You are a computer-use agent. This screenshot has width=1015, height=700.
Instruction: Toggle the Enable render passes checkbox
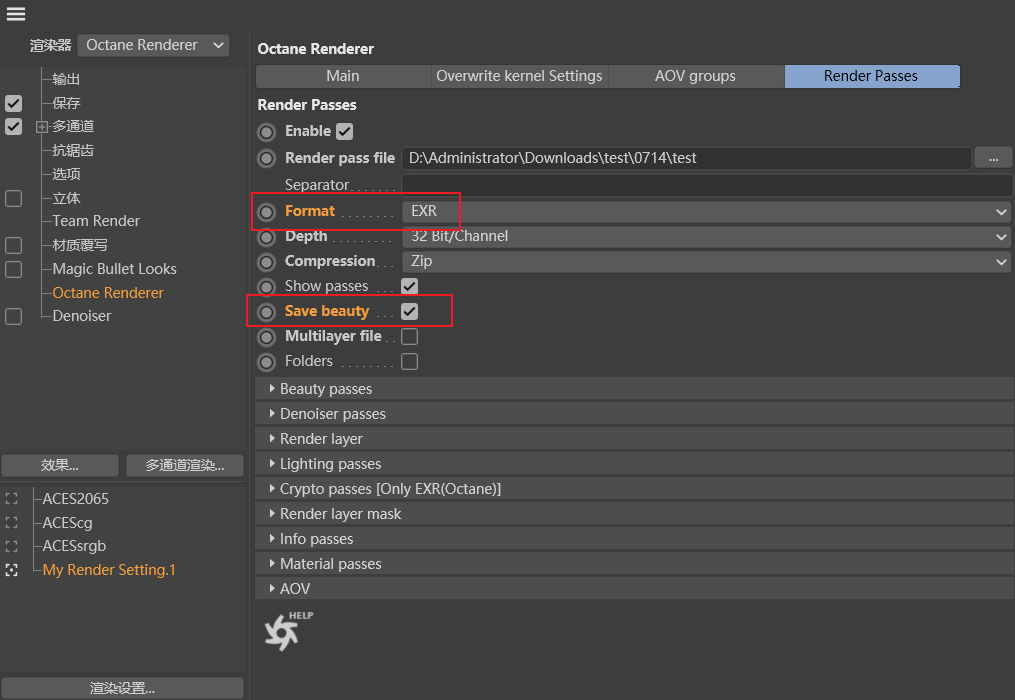[x=345, y=131]
